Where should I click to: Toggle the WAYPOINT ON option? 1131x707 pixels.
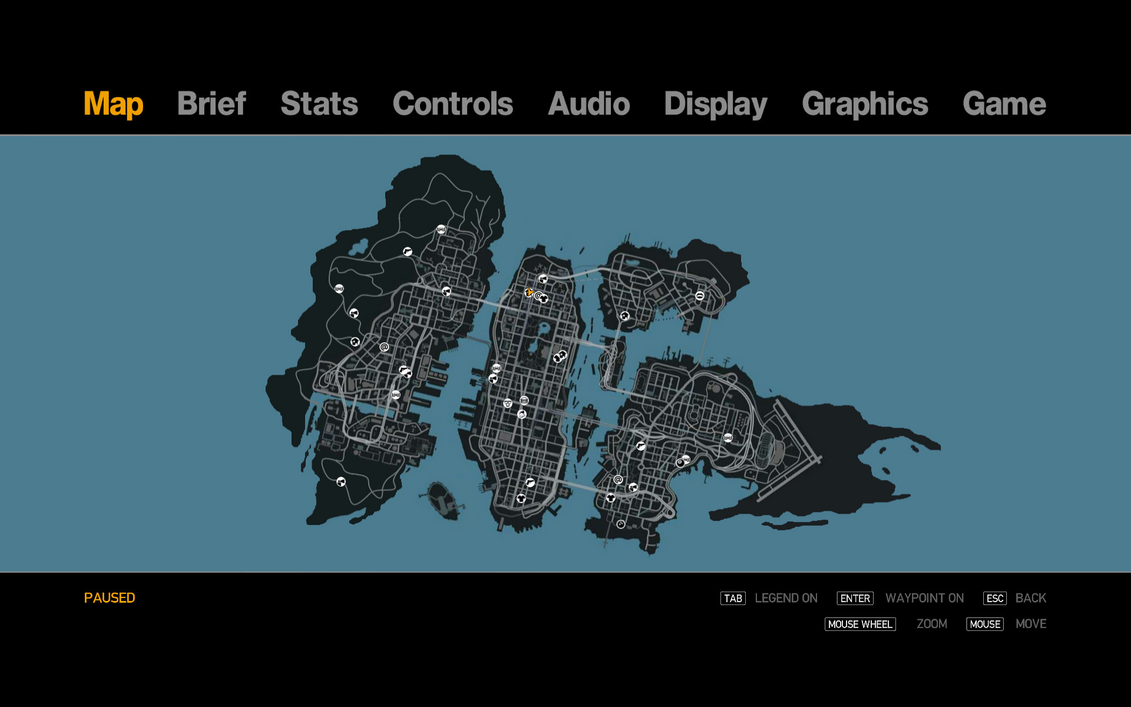tap(924, 598)
